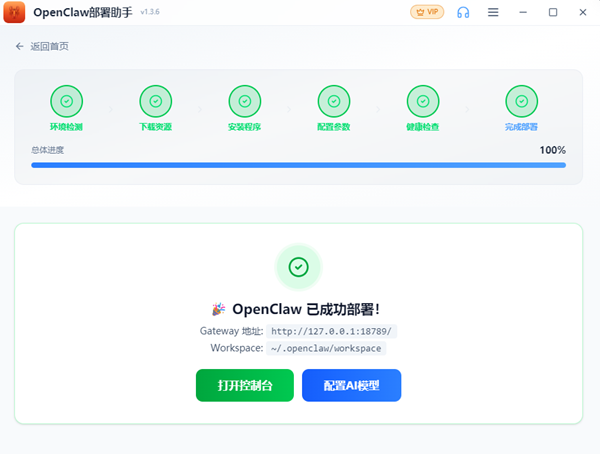Image resolution: width=600 pixels, height=454 pixels.
Task: Click the 配置参数 step label
Action: 334,127
